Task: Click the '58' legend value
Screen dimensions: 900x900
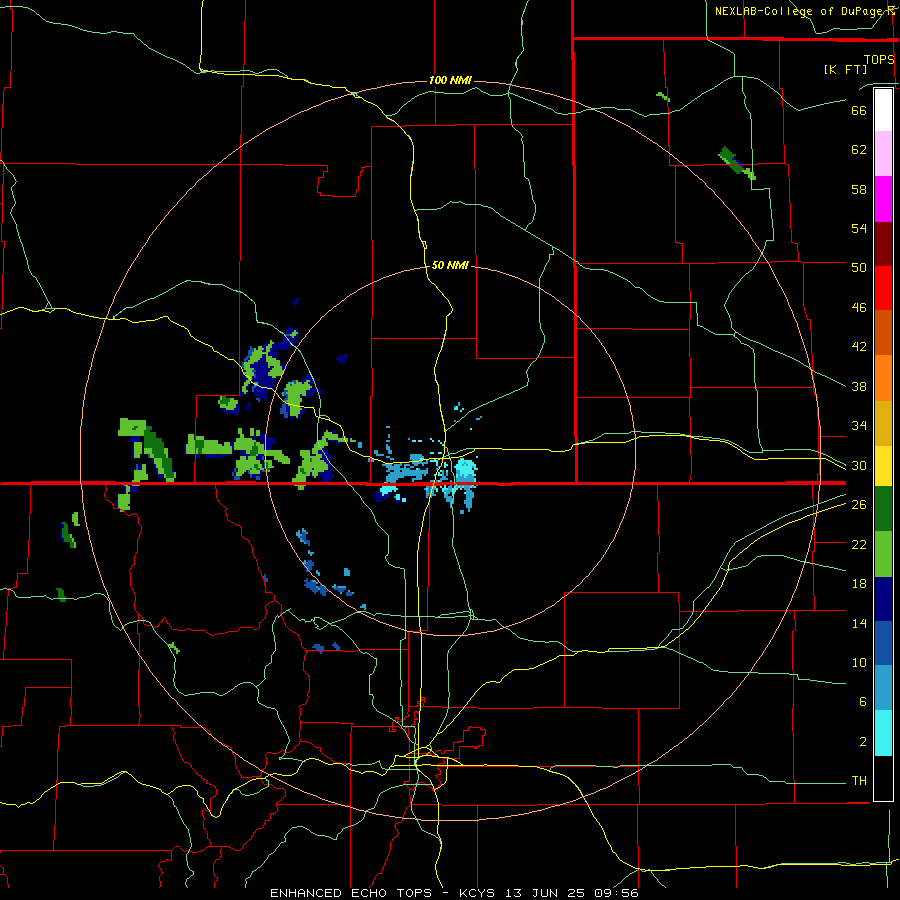Action: pyautogui.click(x=859, y=189)
